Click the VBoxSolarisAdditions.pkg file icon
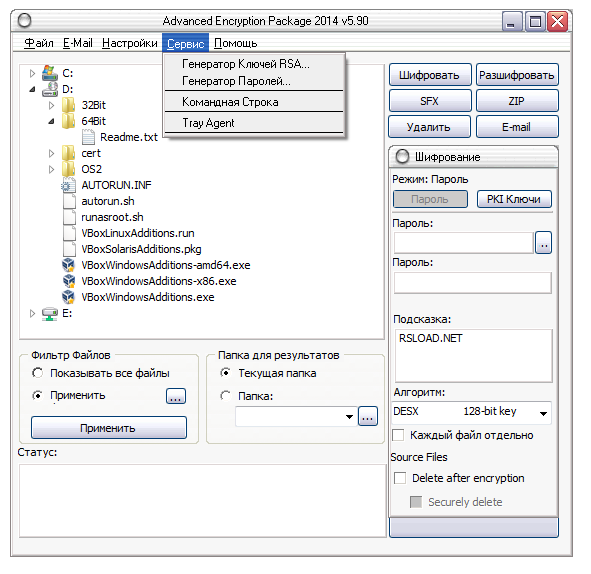591x574 pixels. [69, 249]
